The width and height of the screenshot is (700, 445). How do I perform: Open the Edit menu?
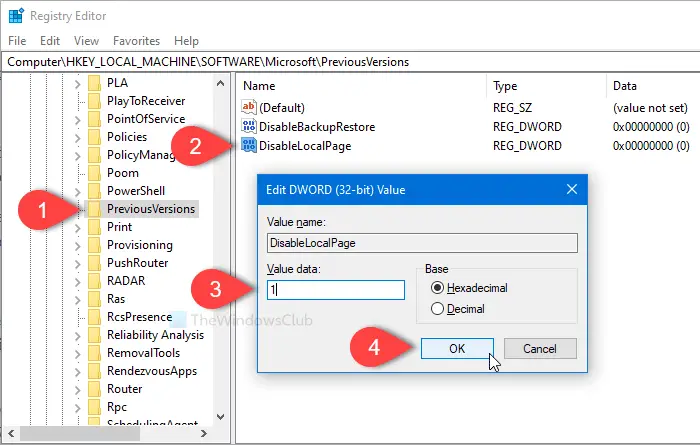[x=50, y=41]
